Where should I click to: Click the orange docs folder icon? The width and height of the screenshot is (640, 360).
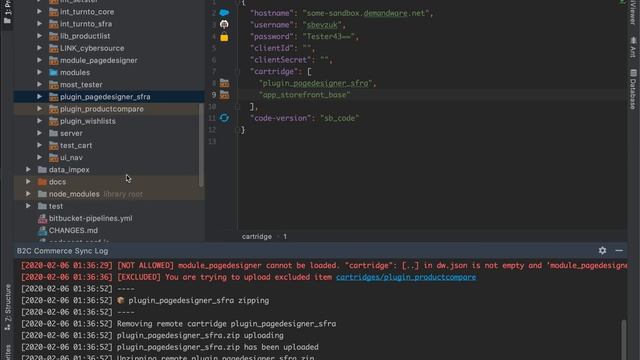(x=42, y=182)
